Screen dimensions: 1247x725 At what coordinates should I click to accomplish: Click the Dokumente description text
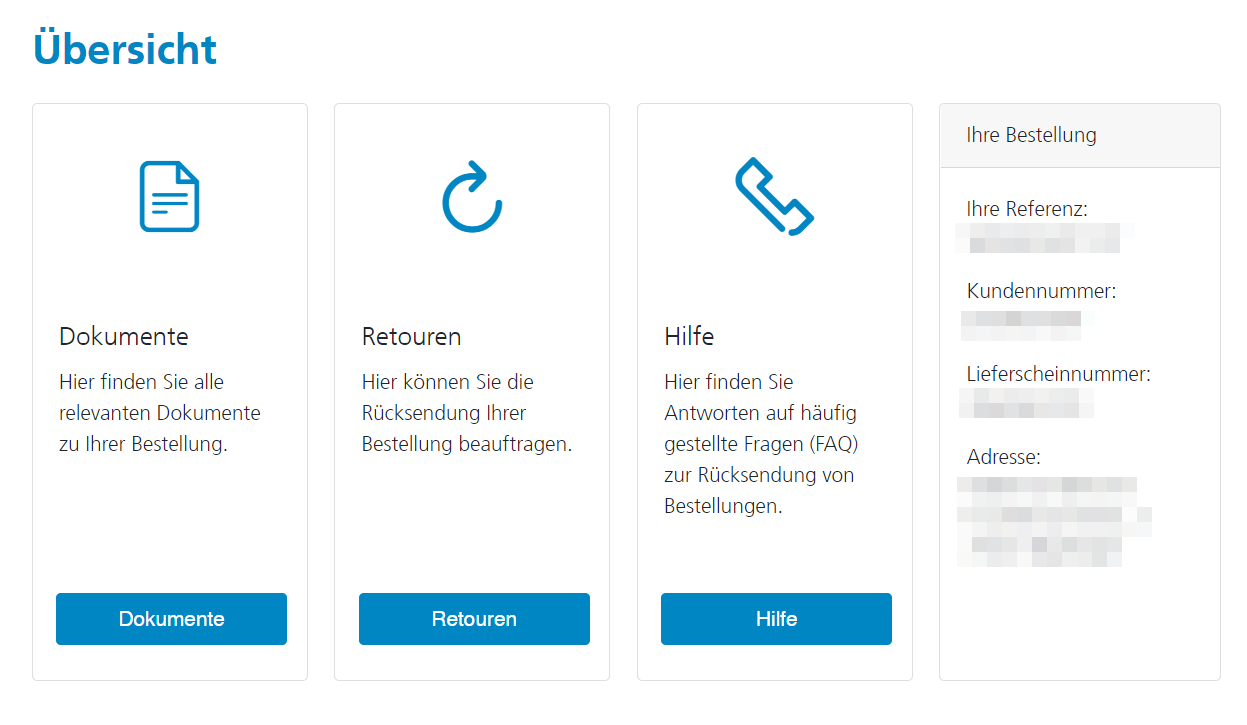[160, 413]
